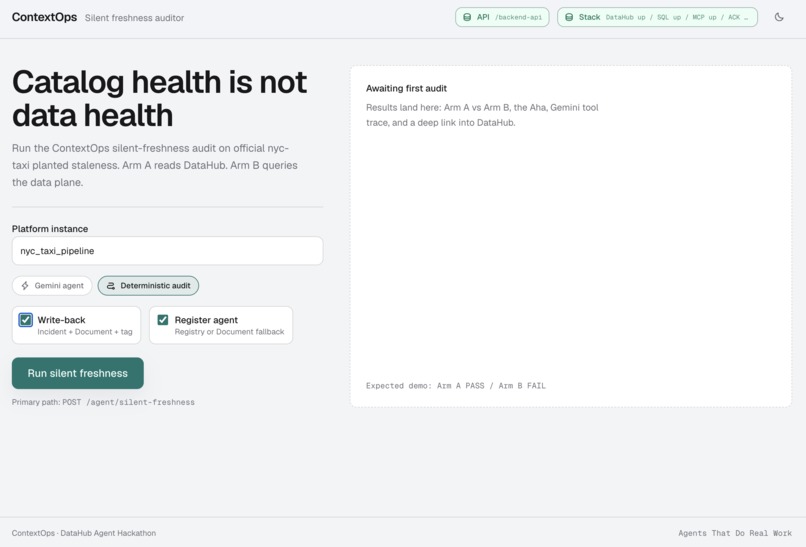806x547 pixels.
Task: Run the silent freshness audit
Action: 78,373
